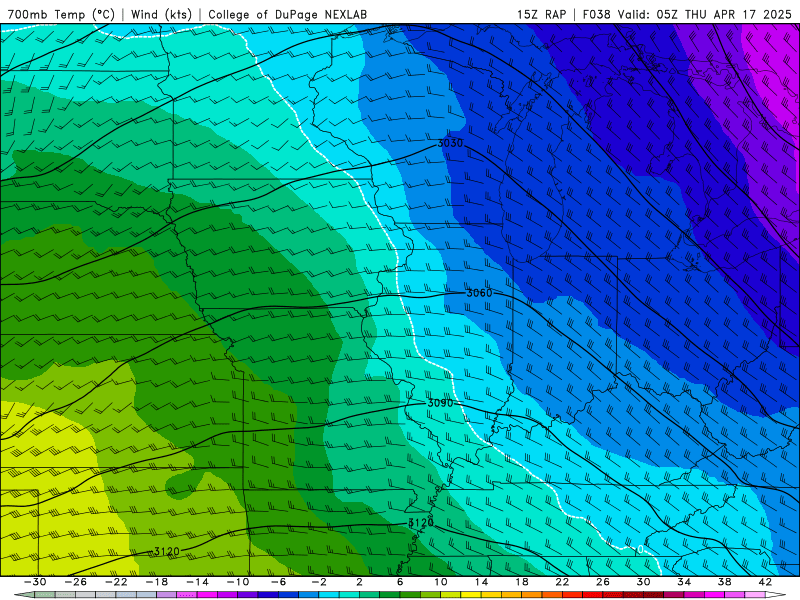
Task: Click the -6 colorbar tick label
Action: tap(279, 582)
